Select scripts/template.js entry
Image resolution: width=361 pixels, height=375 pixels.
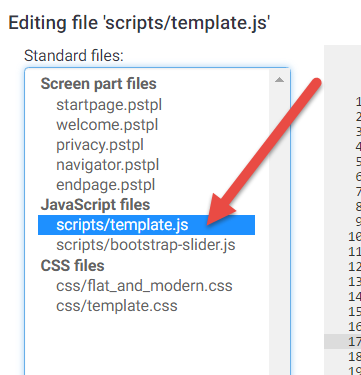click(x=146, y=225)
